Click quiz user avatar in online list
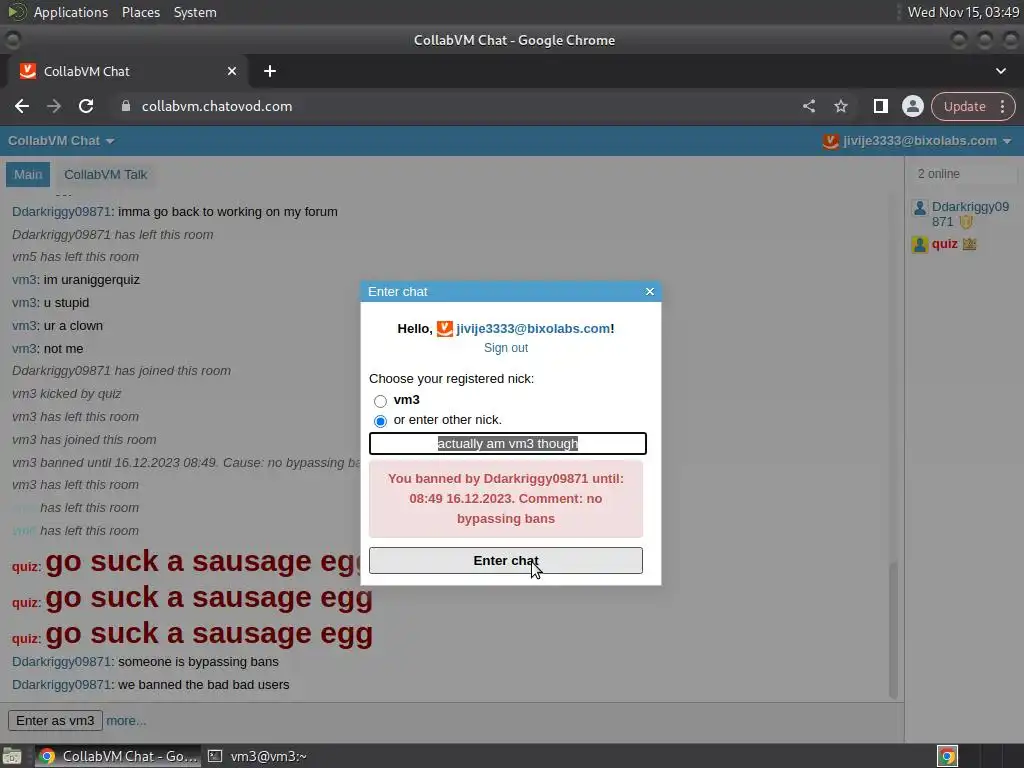 click(x=920, y=245)
